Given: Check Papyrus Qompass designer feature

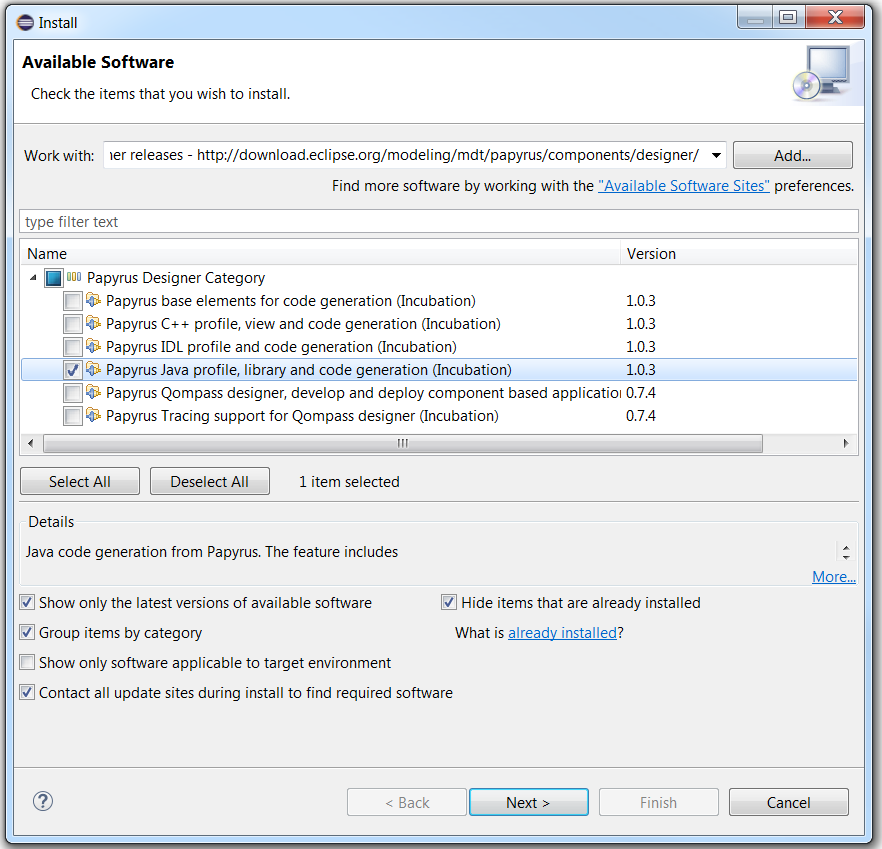Looking at the screenshot, I should (73, 393).
